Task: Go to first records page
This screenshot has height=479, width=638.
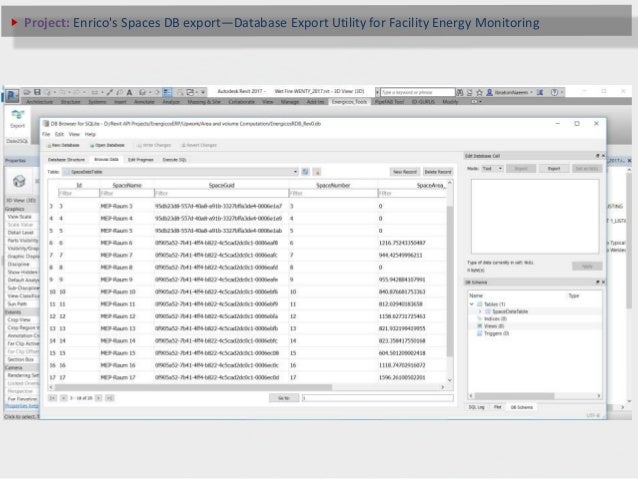Action: pyautogui.click(x=52, y=398)
